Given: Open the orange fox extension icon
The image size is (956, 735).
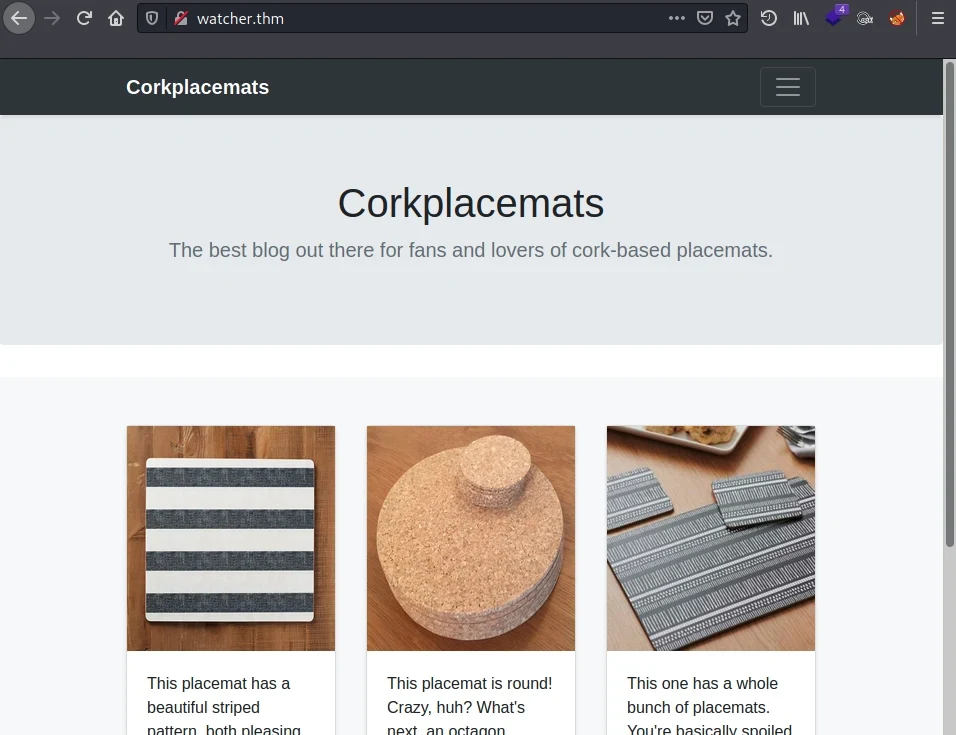Looking at the screenshot, I should click(x=897, y=18).
